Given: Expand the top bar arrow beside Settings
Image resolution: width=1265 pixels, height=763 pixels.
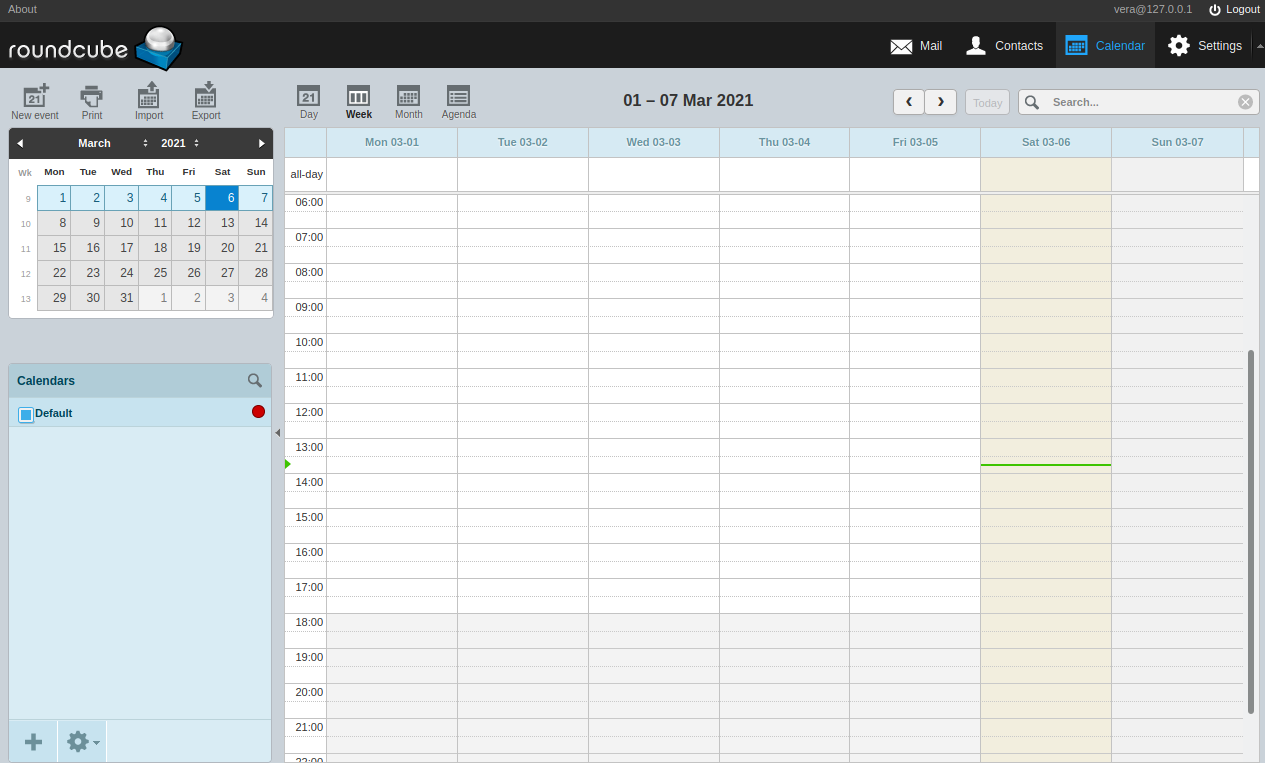Looking at the screenshot, I should click(1259, 45).
